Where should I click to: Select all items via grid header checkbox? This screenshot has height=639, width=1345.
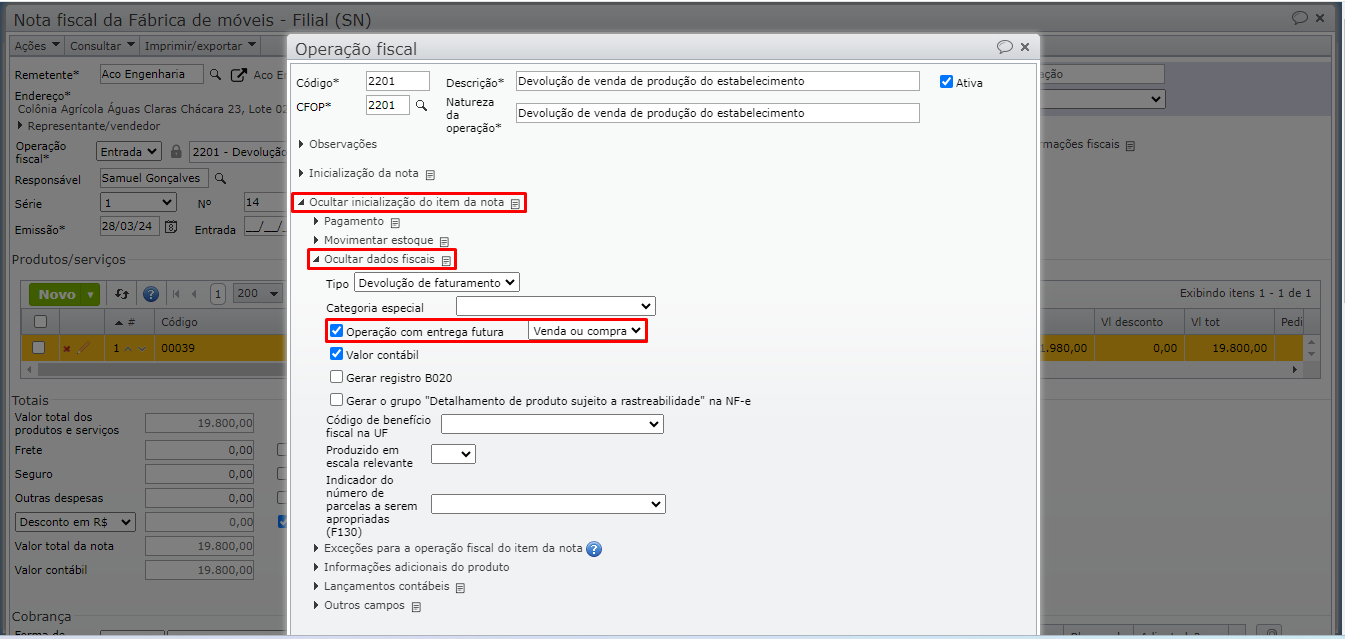(x=40, y=322)
